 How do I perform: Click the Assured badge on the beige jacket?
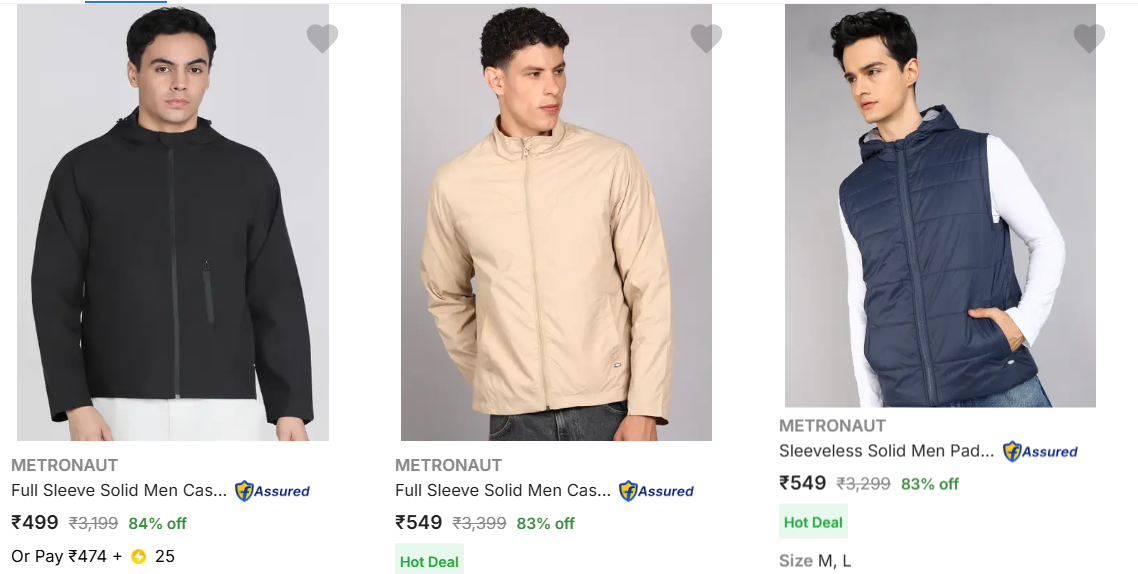point(656,491)
